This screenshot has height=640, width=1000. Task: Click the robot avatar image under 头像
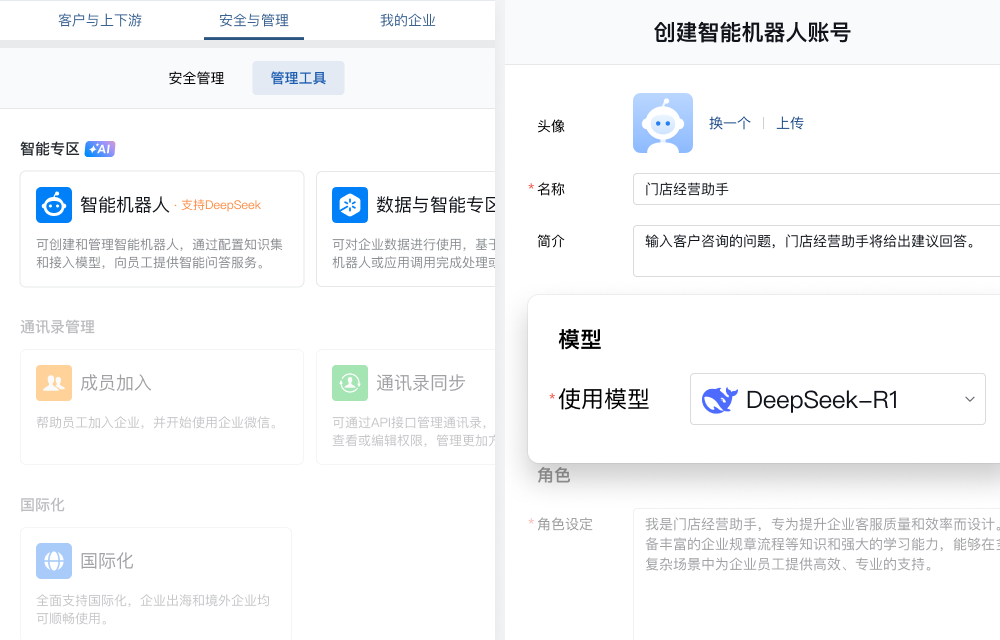pyautogui.click(x=663, y=123)
